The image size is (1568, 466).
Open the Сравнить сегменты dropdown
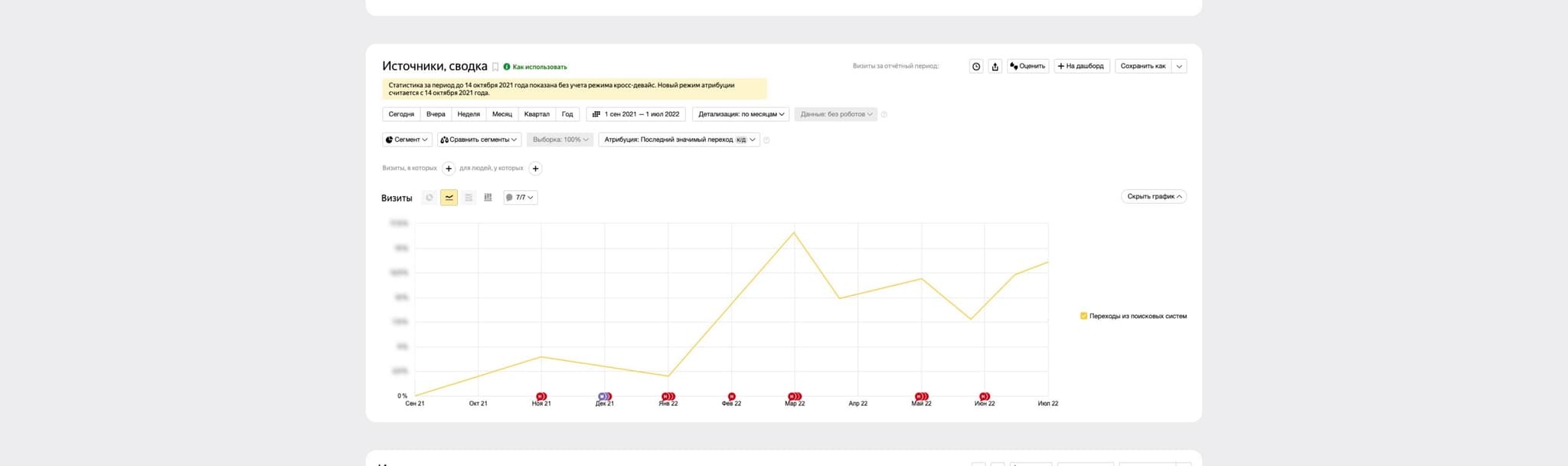pyautogui.click(x=479, y=139)
